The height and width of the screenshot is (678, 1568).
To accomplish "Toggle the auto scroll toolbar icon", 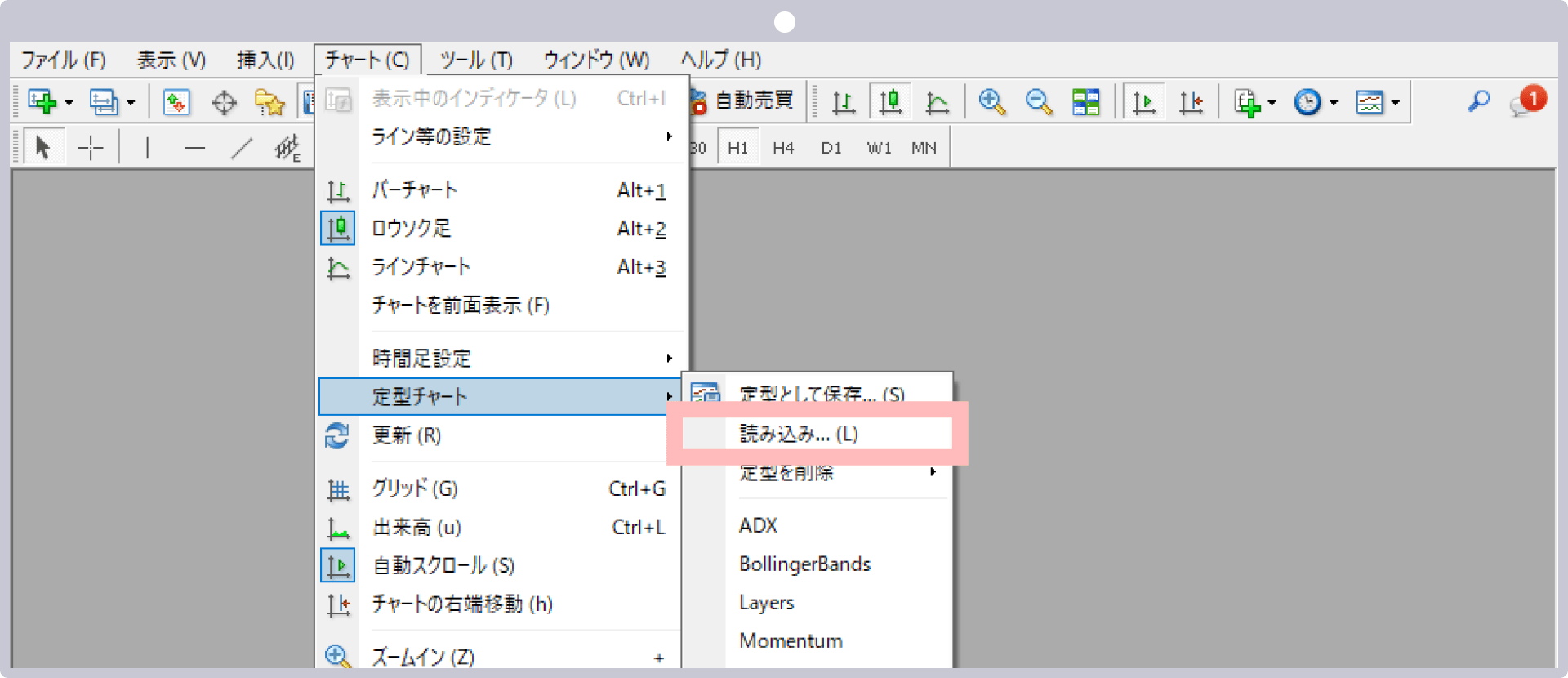I will click(x=1144, y=101).
